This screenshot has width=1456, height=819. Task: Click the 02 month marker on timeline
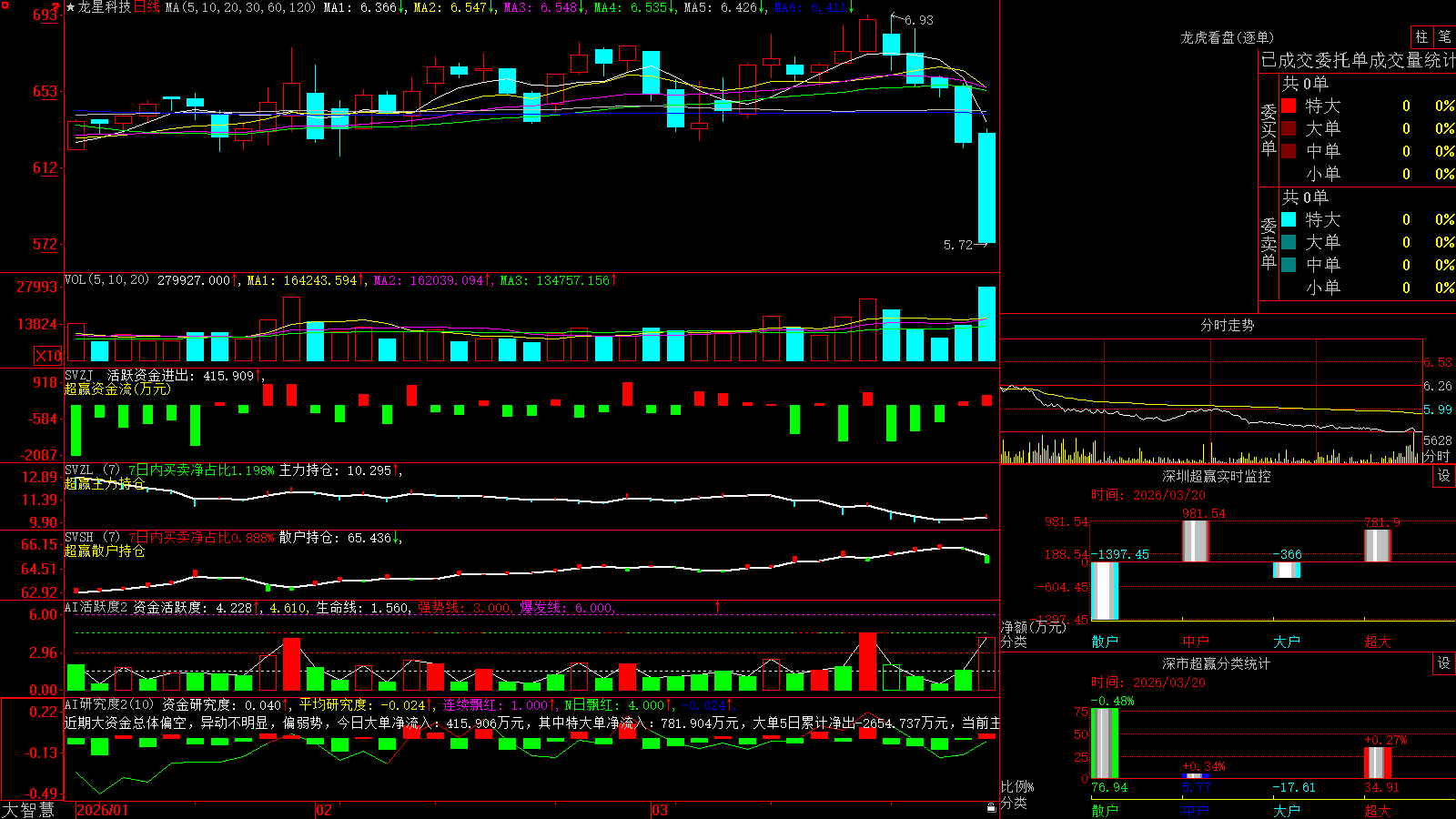click(x=324, y=810)
